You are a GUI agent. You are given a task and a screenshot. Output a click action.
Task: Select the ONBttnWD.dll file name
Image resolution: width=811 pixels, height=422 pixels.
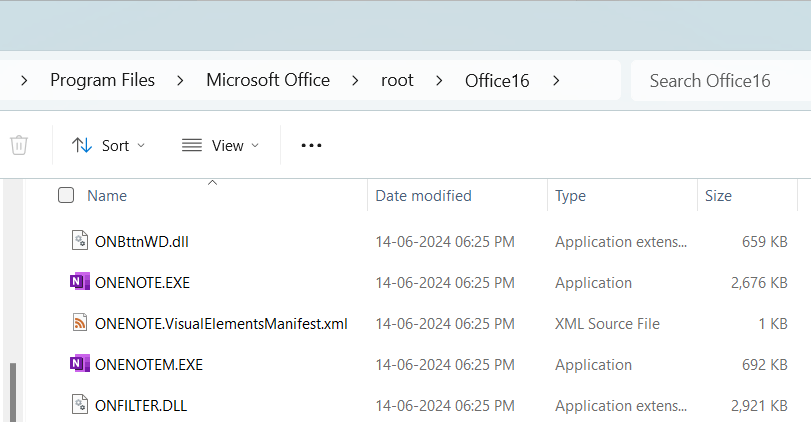142,242
